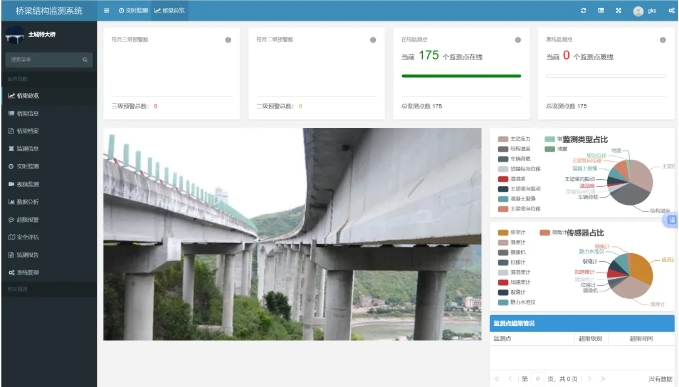Open sidebar 监测报告 item with report icon

click(x=49, y=255)
